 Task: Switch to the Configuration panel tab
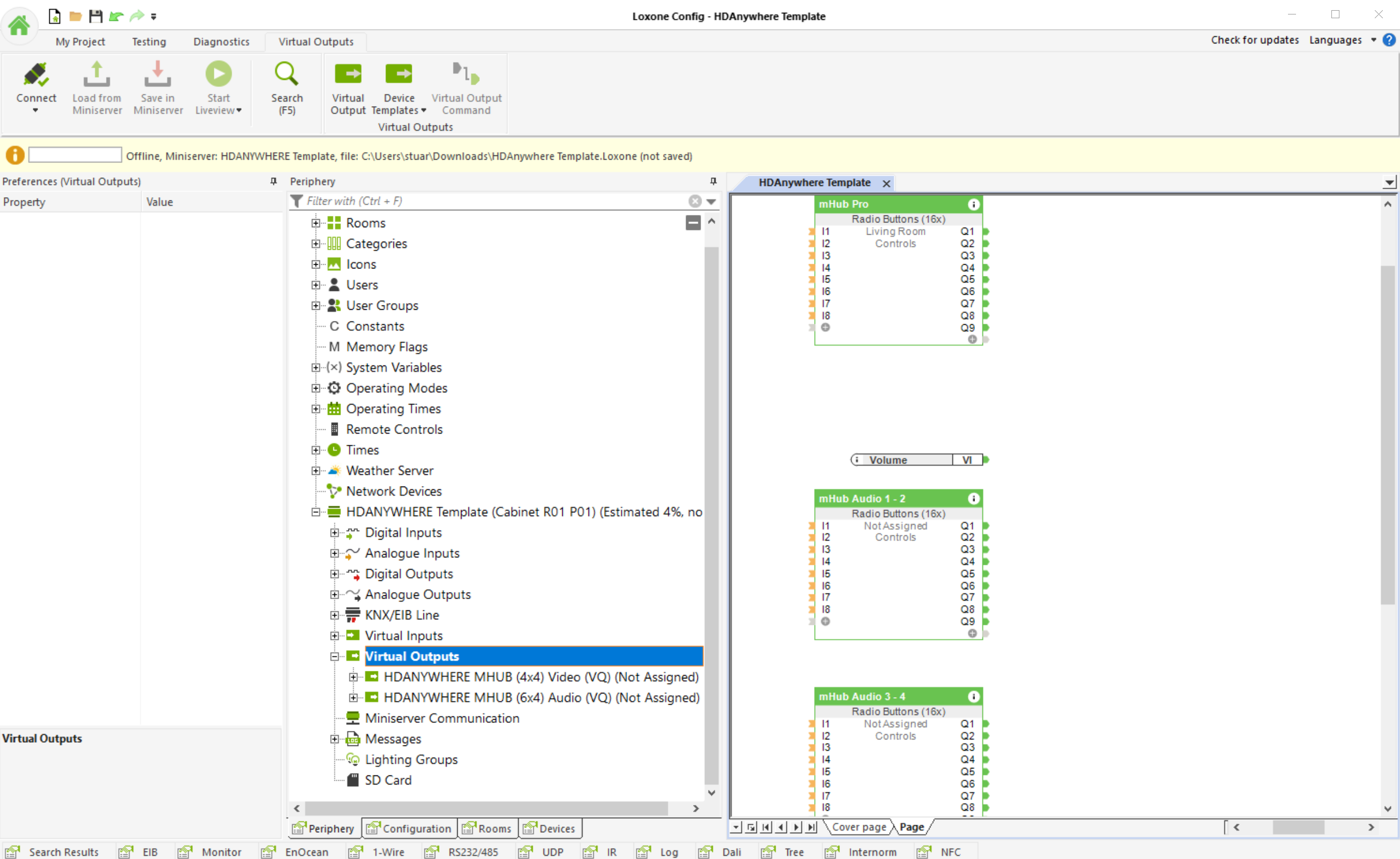[409, 828]
